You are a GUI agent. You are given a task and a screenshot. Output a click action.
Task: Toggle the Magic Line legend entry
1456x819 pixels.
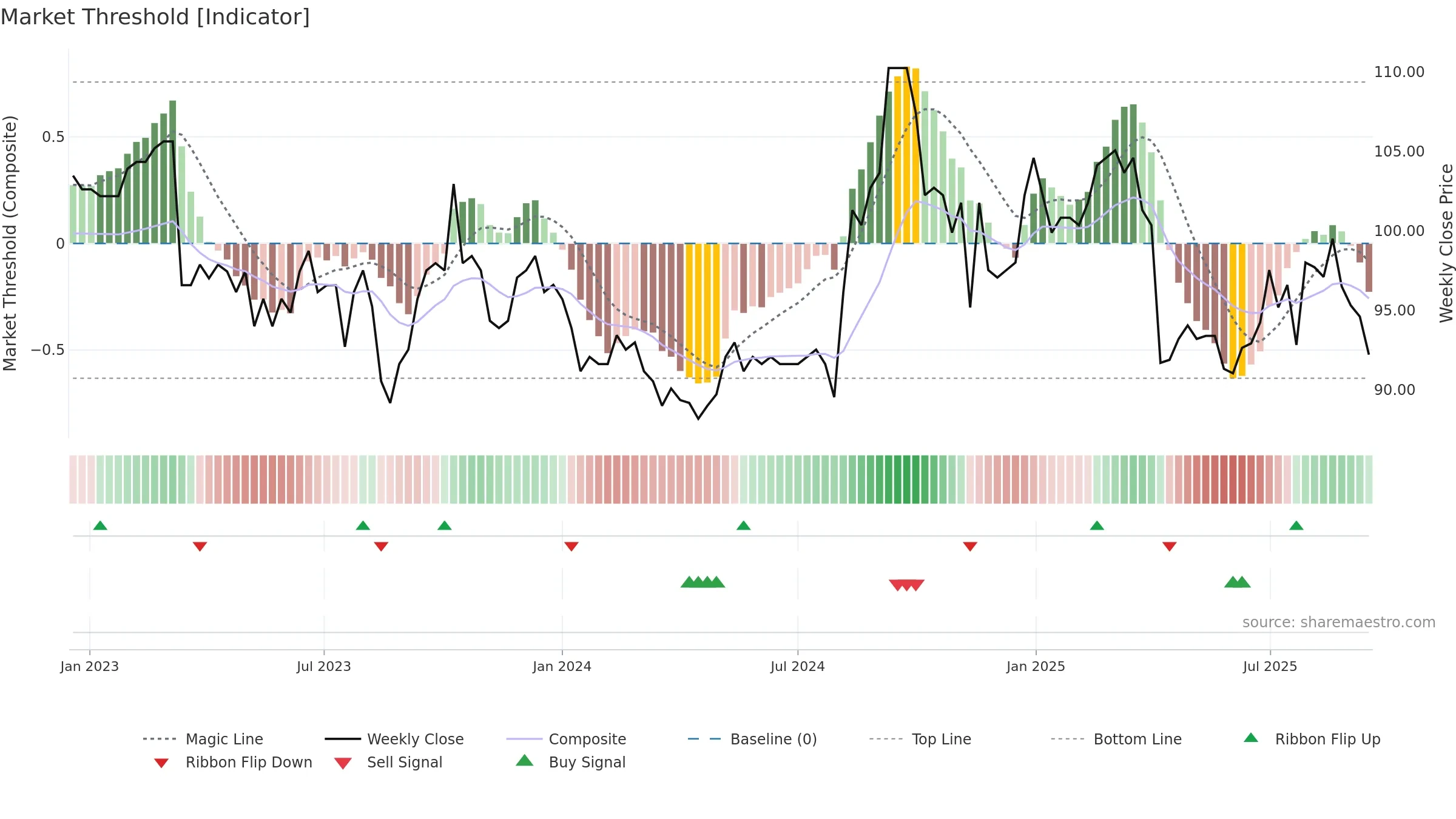[x=203, y=739]
